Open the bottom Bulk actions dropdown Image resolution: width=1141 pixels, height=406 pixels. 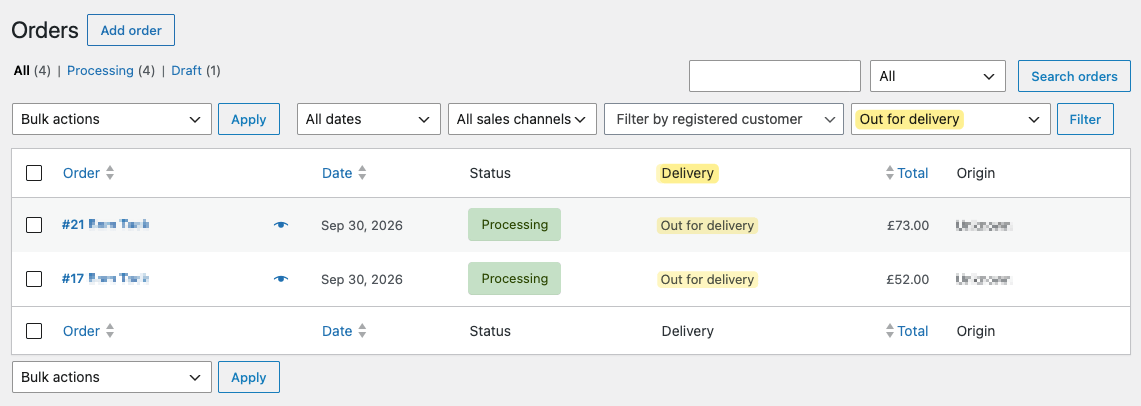[x=112, y=378]
